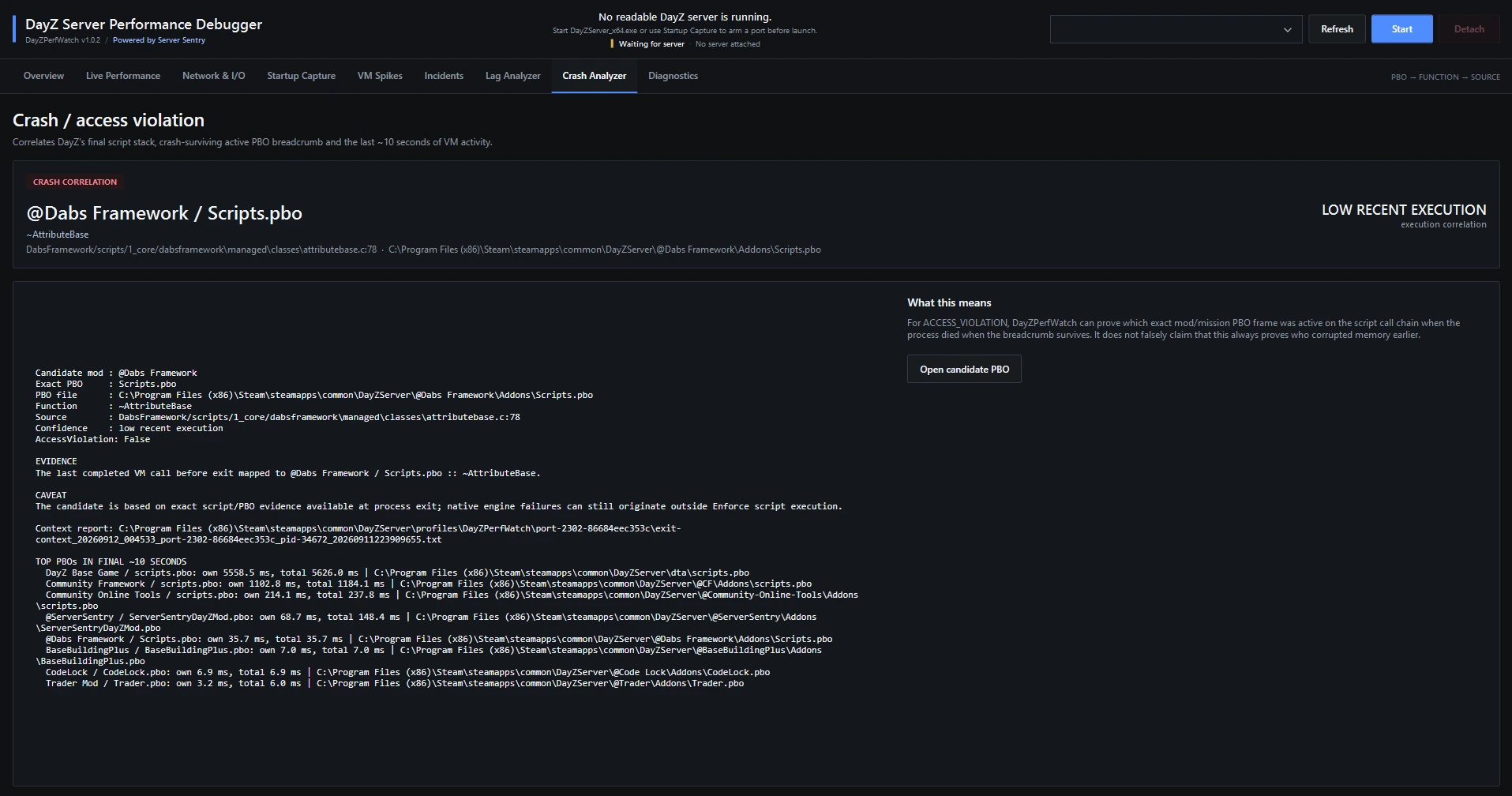This screenshot has height=796, width=1512.
Task: Follow the Powered by Server Sentry link
Action: [x=159, y=40]
